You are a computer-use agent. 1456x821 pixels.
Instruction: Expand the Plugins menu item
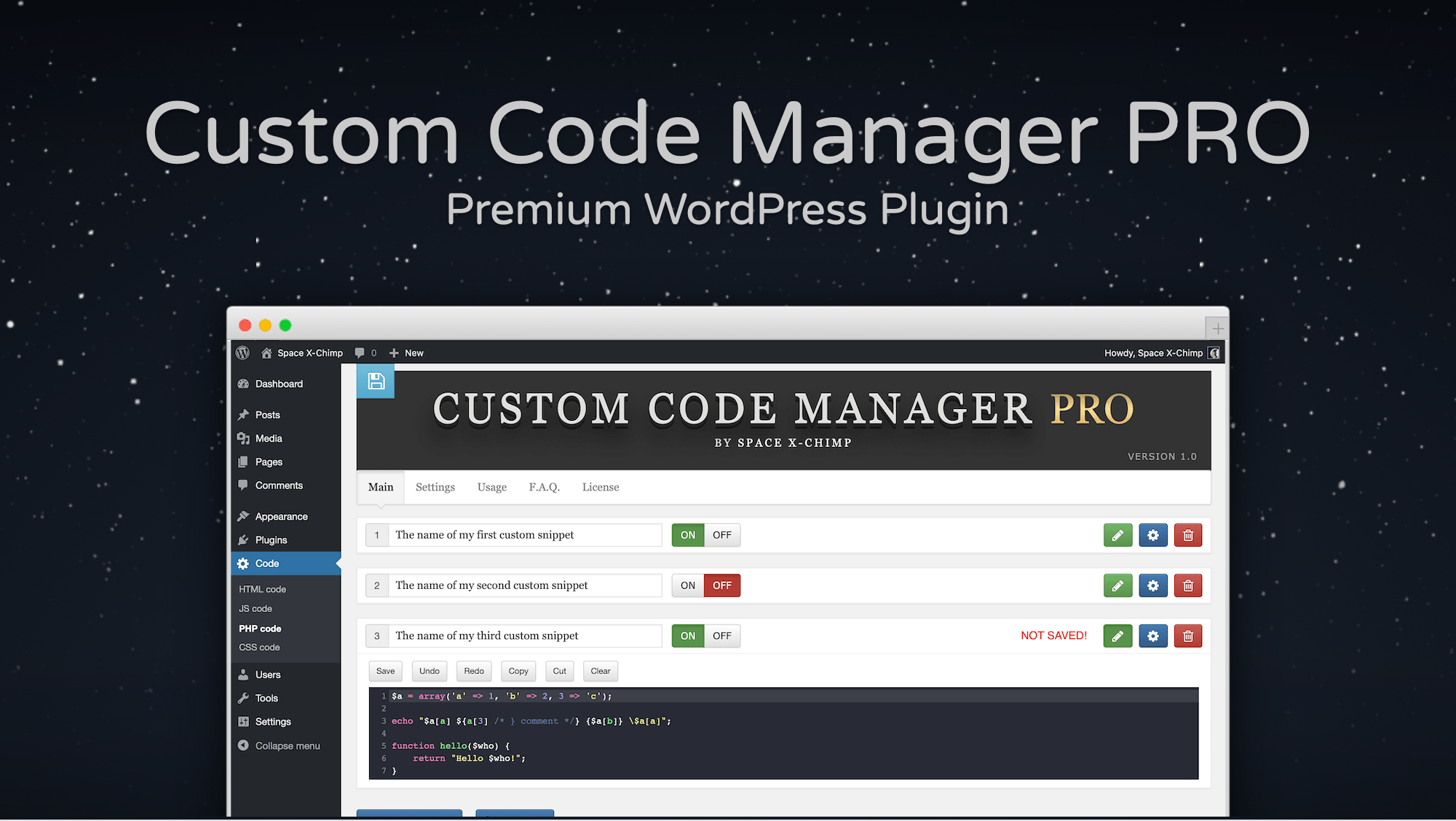pyautogui.click(x=270, y=540)
